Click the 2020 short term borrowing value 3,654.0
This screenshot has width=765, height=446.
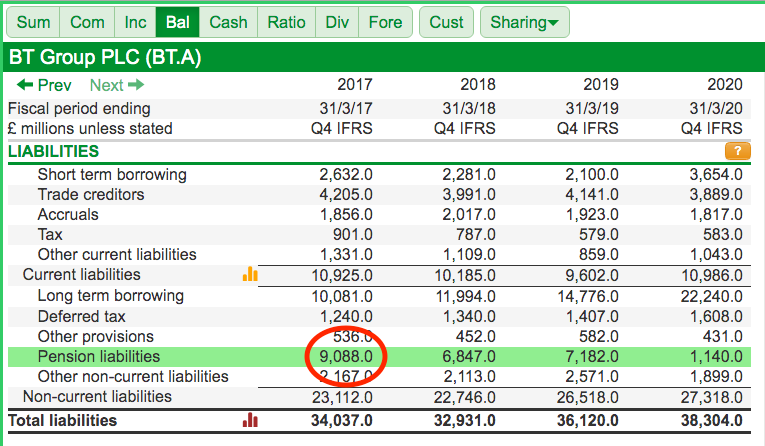(716, 175)
